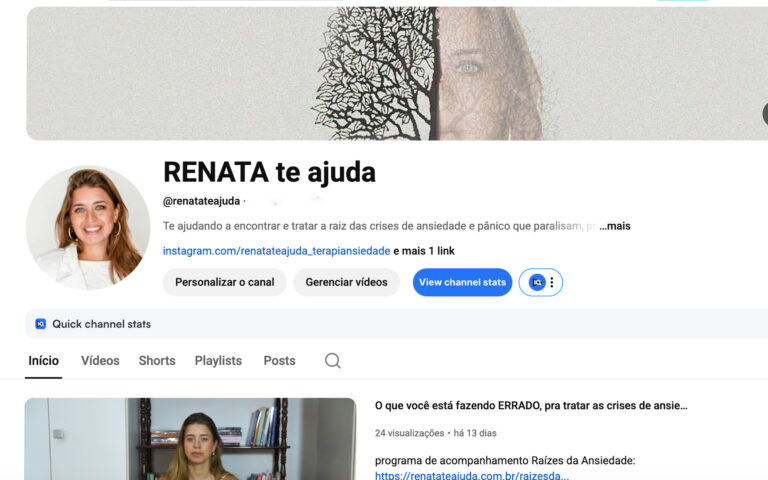Click the round IQ icon beside View channel stats
Image resolution: width=768 pixels, height=480 pixels.
point(537,282)
